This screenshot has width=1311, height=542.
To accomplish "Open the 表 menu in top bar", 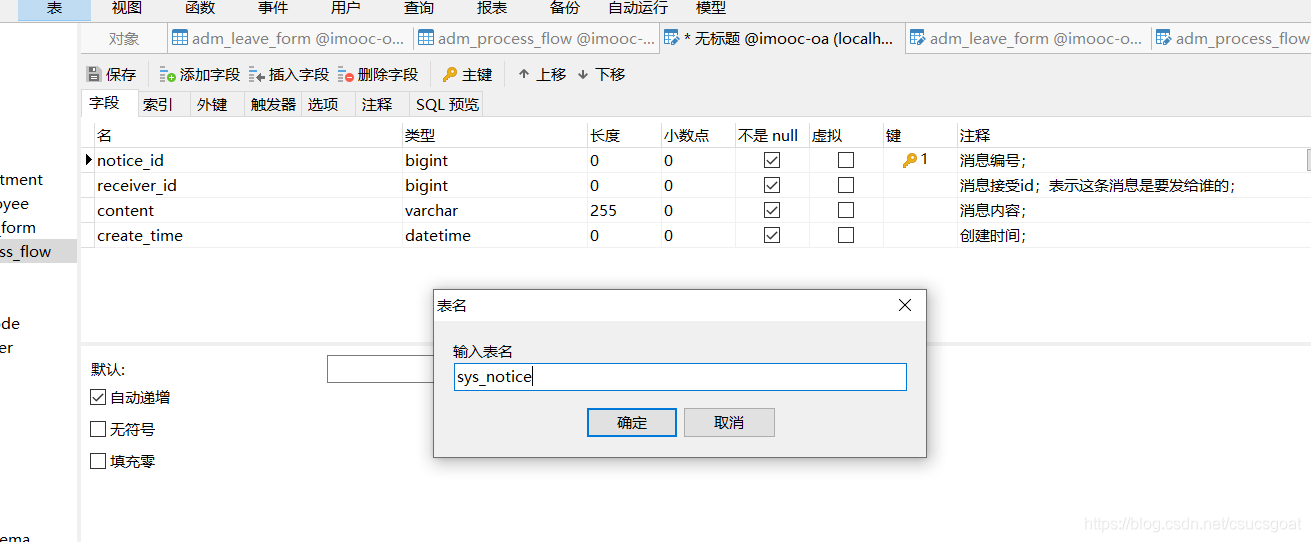I will pyautogui.click(x=55, y=8).
